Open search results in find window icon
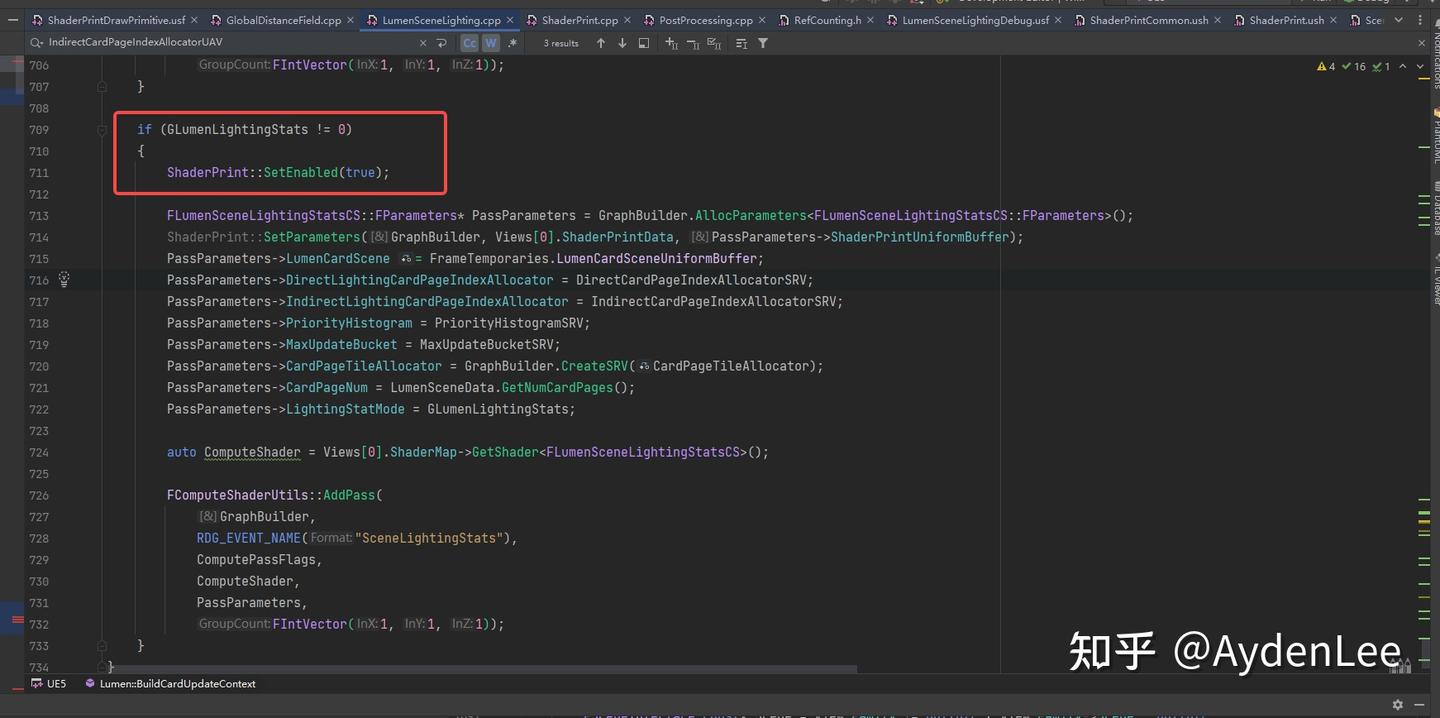Viewport: 1440px width, 718px height. [x=644, y=43]
